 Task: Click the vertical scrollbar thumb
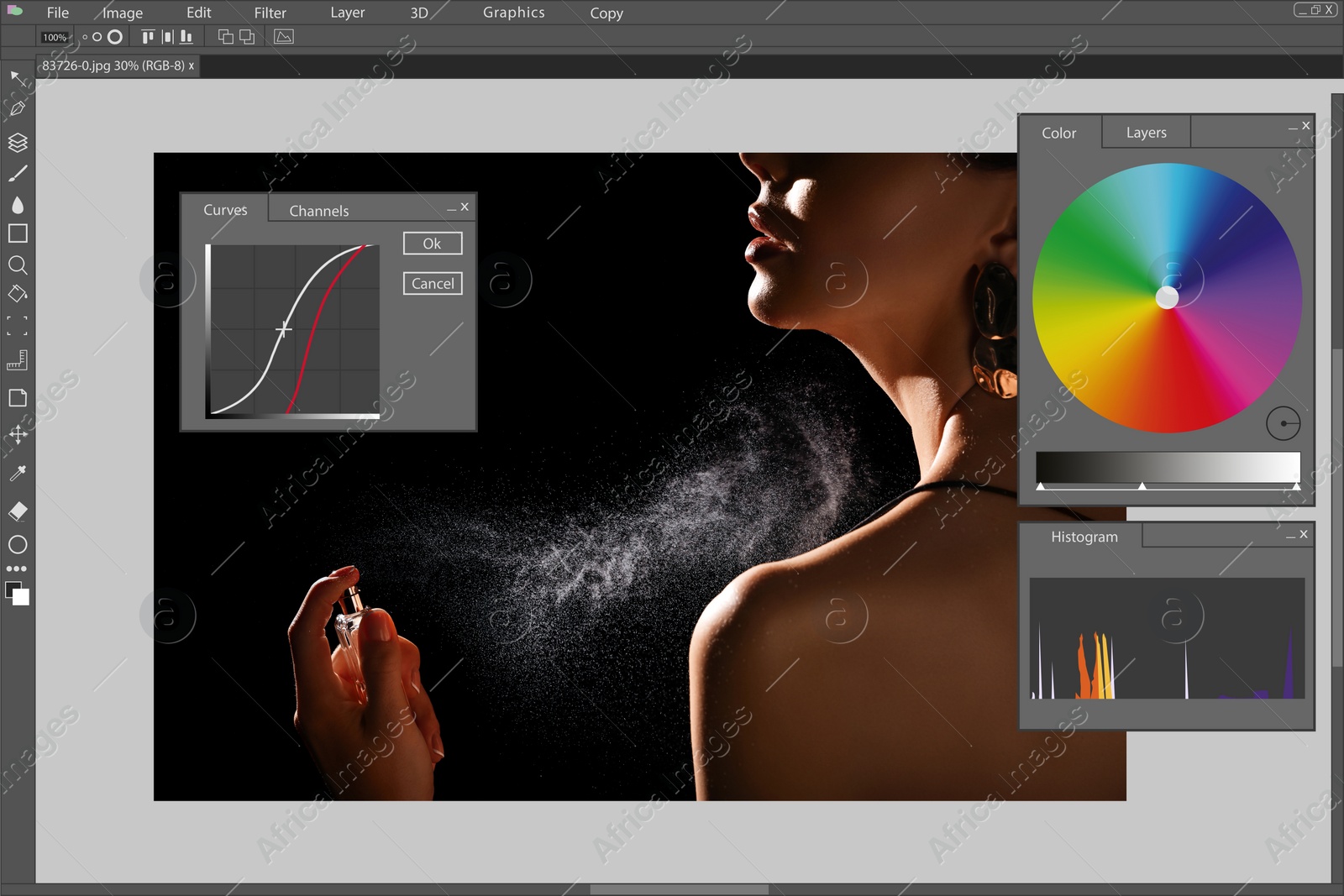click(1337, 507)
